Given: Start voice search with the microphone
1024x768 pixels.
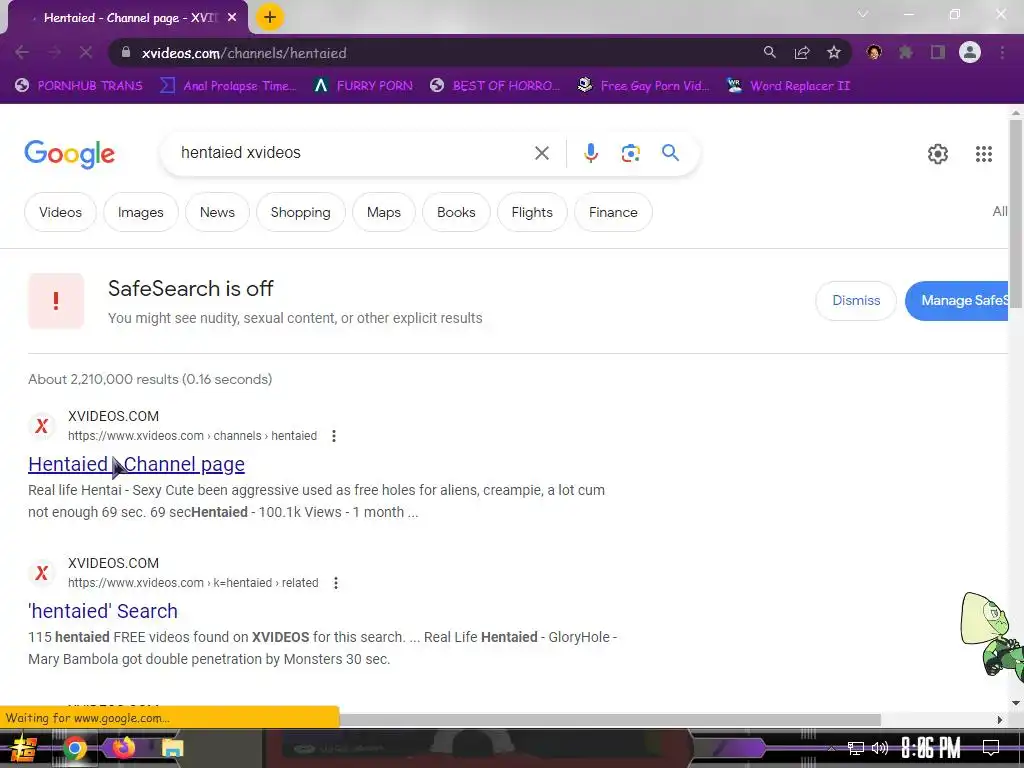Looking at the screenshot, I should click(590, 153).
